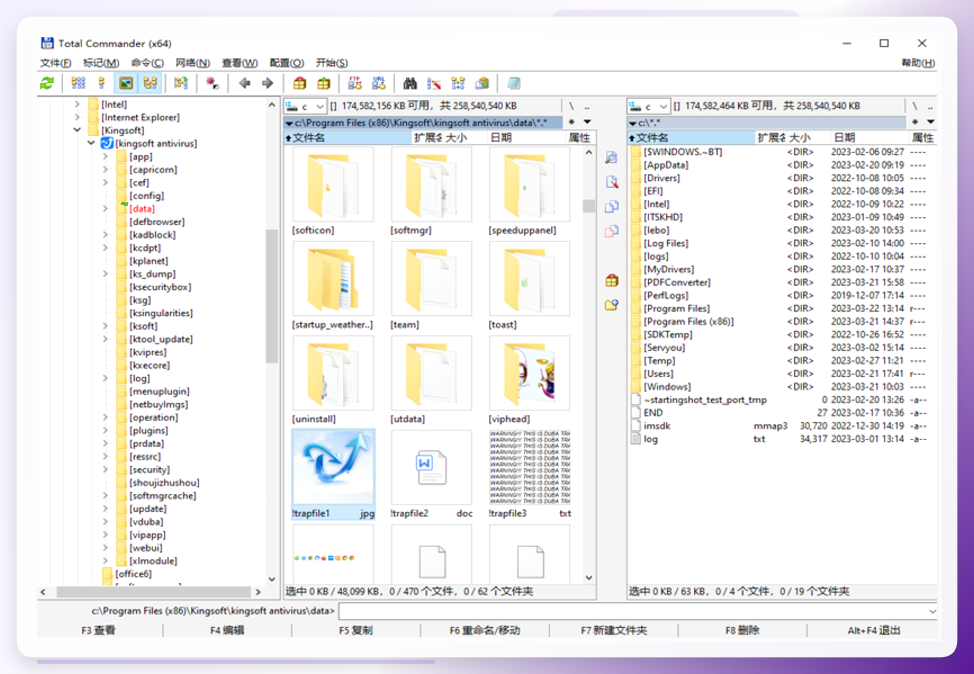Screen dimensions: 974x674
Task: Open the 配置(O) menu
Action: 286,63
